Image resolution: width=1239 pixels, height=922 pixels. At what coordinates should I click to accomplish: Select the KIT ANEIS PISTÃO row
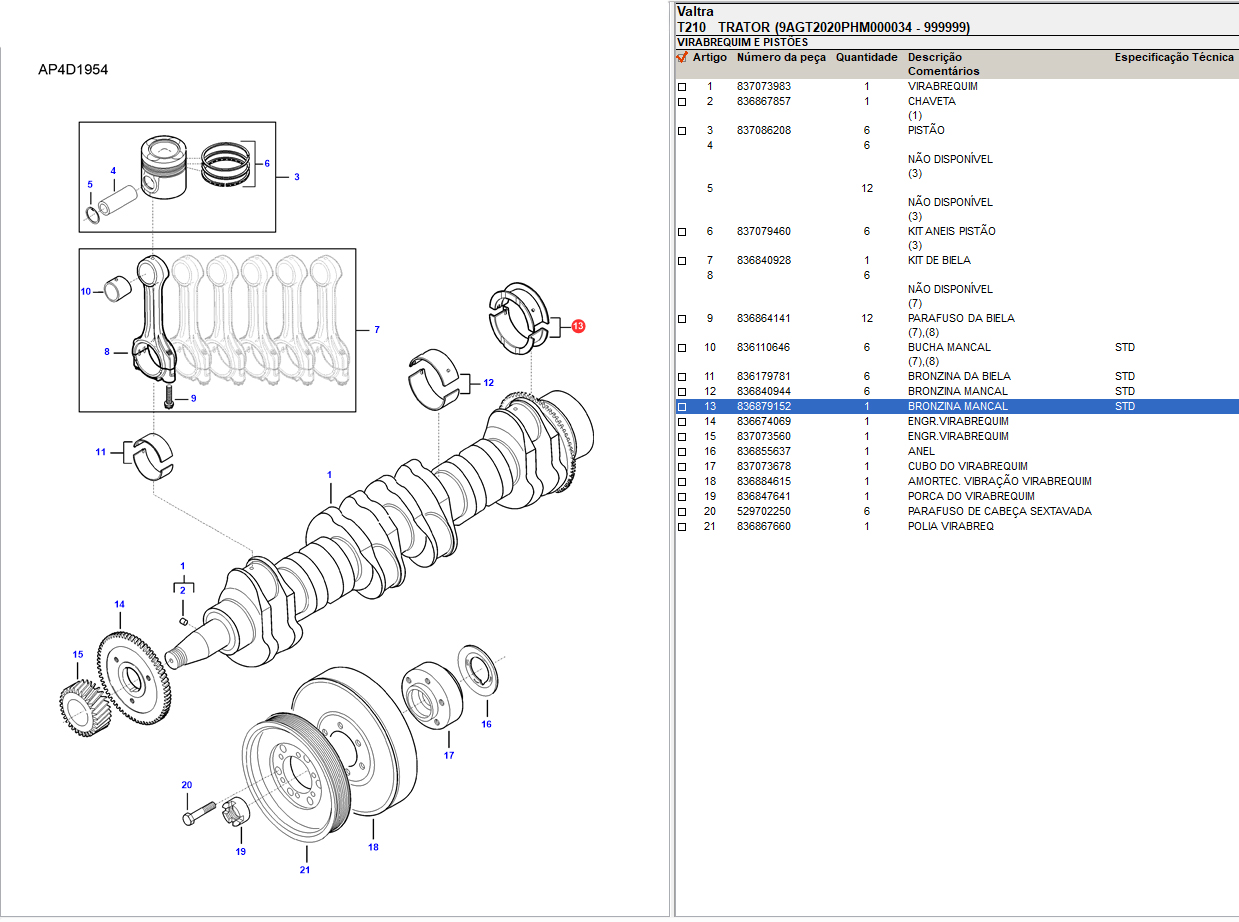coord(951,231)
